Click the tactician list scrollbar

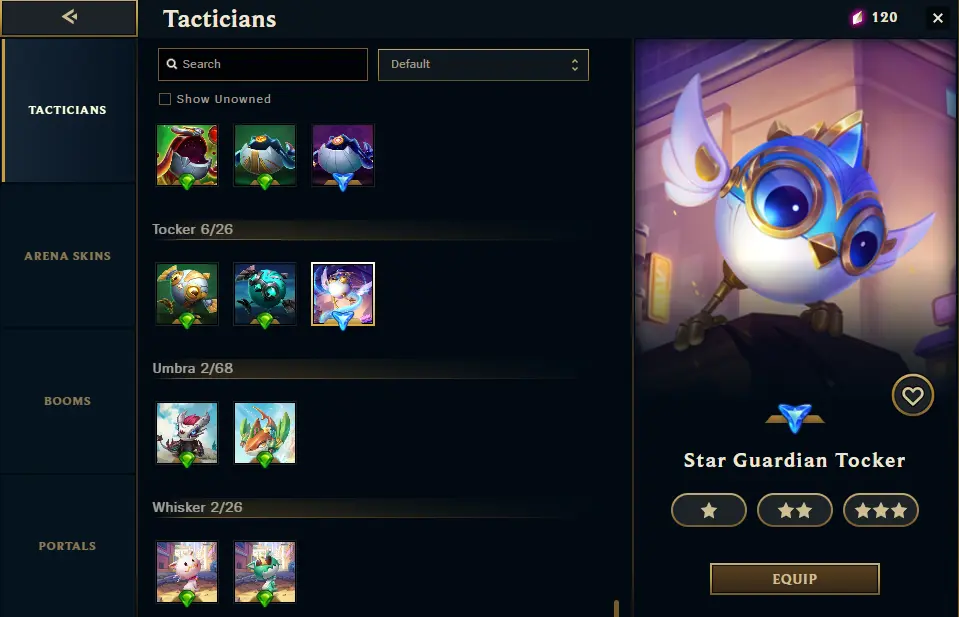coord(616,608)
